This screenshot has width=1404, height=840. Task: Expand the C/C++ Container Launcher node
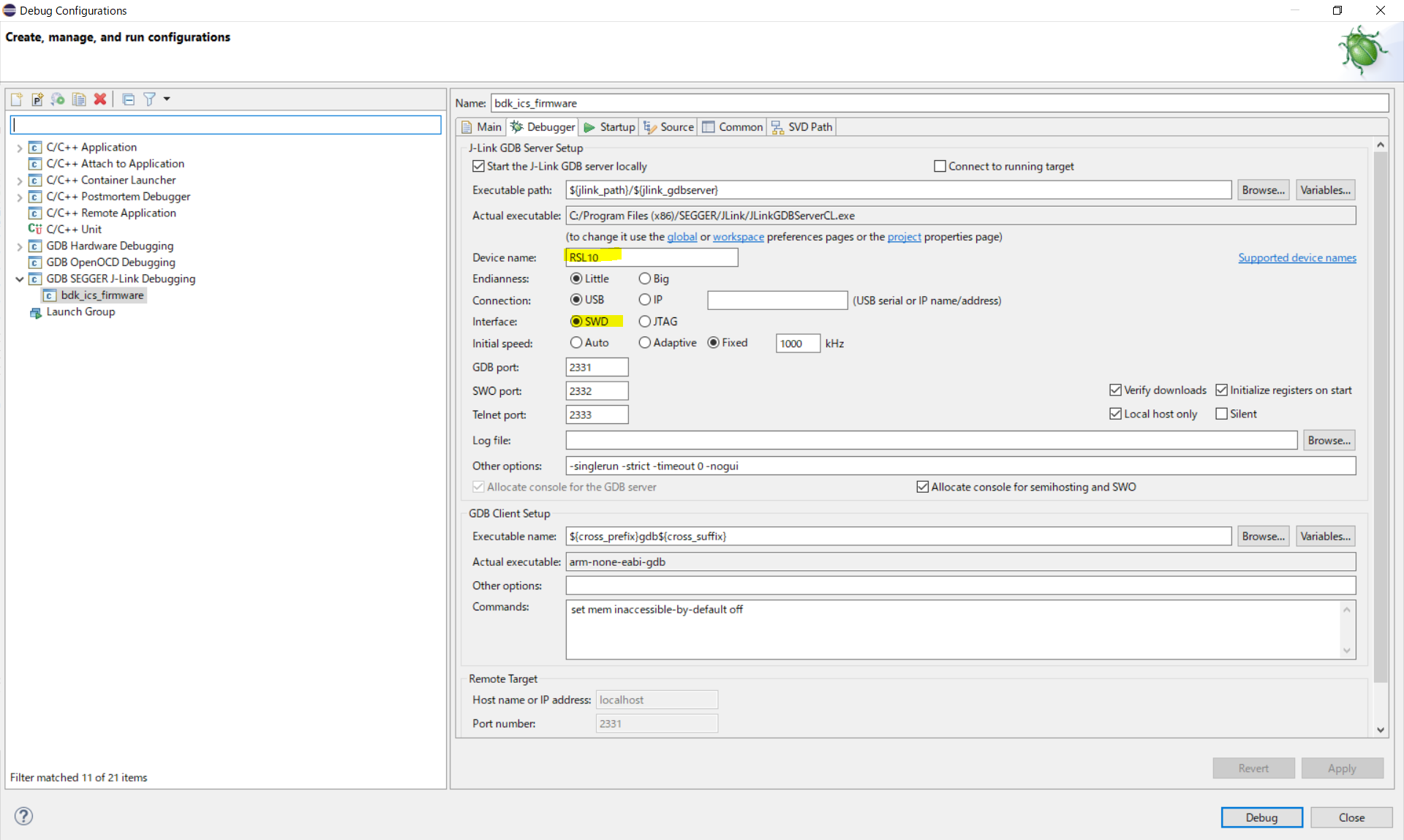tap(19, 181)
